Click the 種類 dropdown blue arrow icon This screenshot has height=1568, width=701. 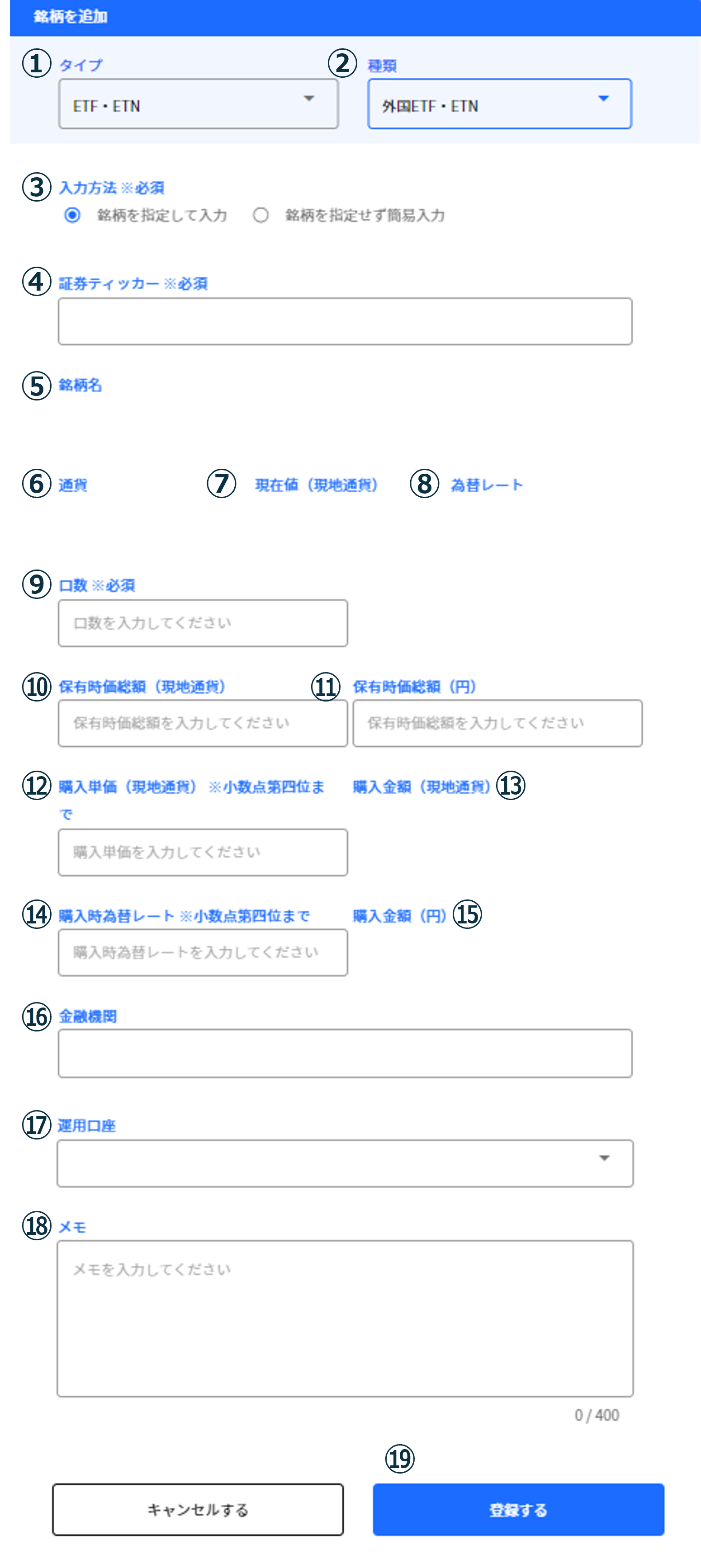604,99
